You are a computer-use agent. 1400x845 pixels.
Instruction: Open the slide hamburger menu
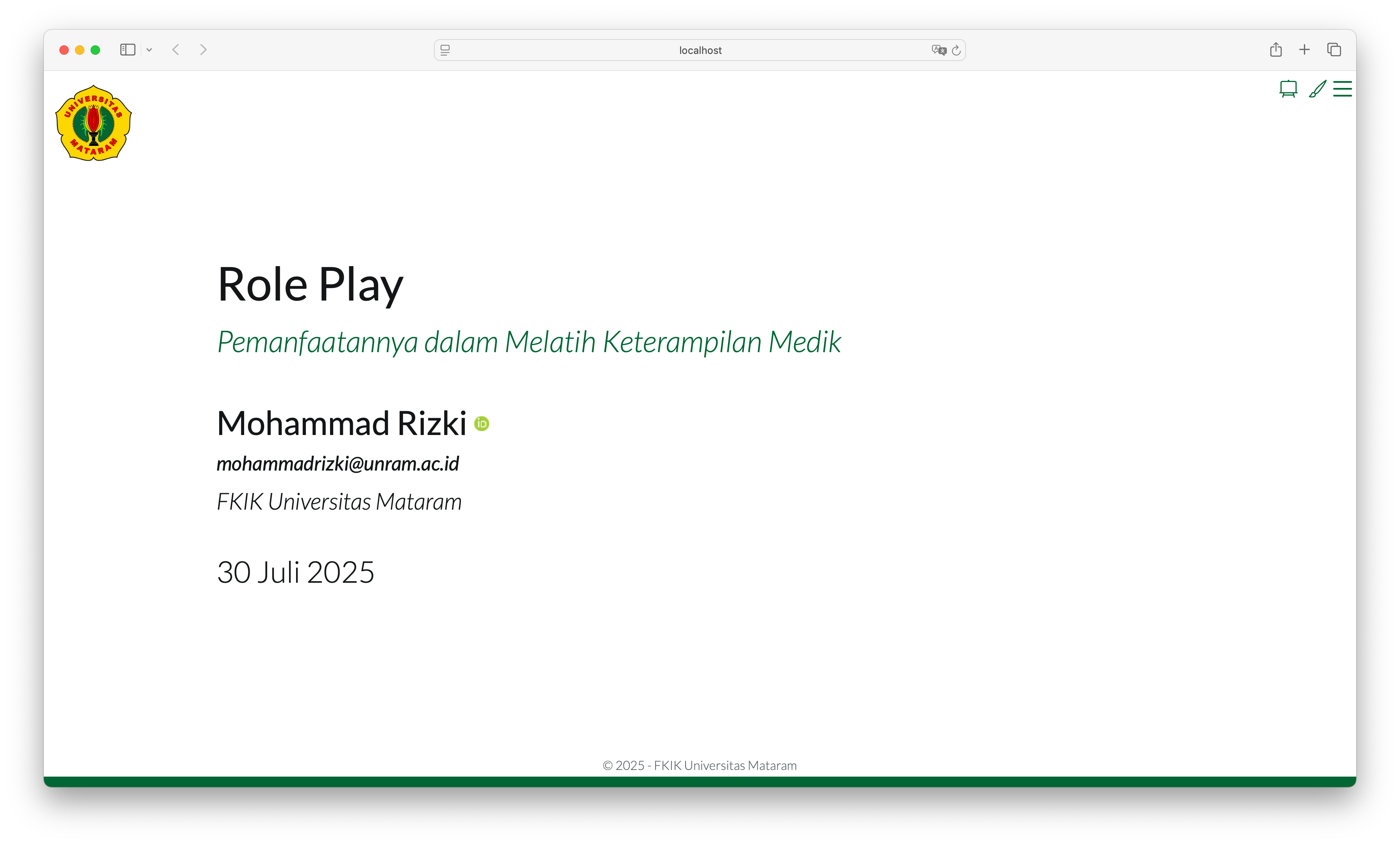pyautogui.click(x=1342, y=89)
